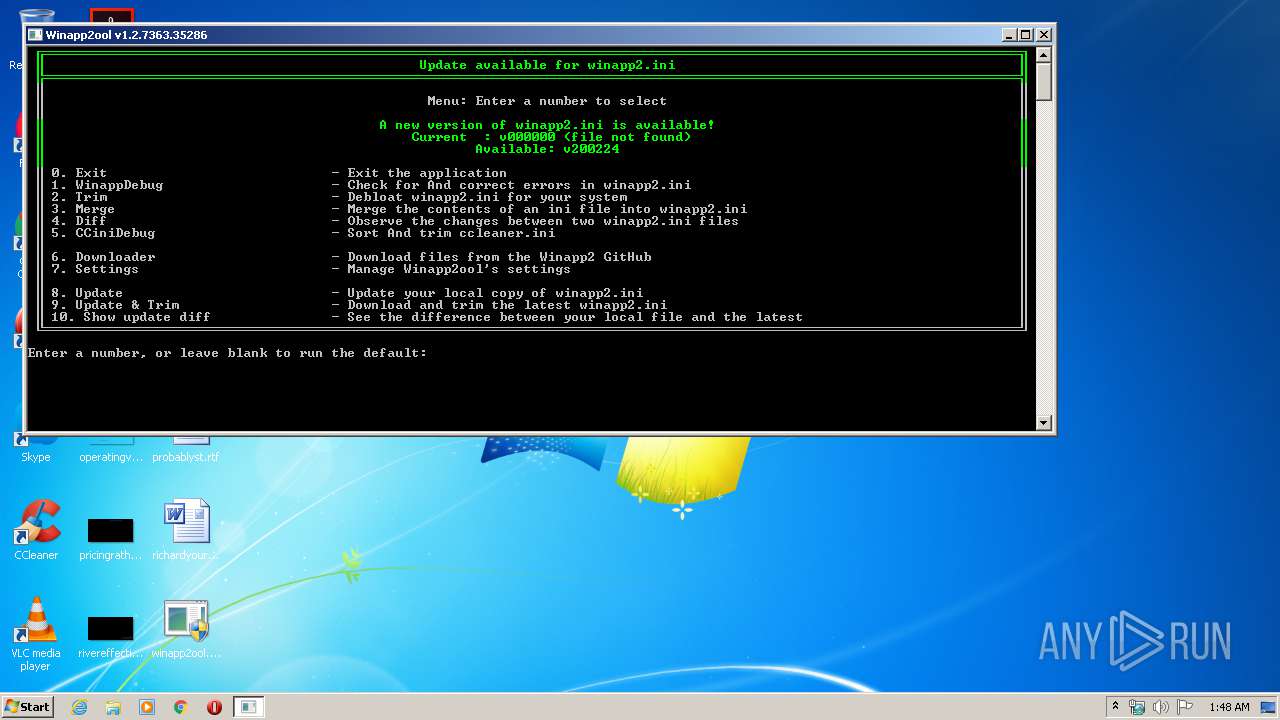Click 'Download files from the Winapp2 GitHub' description

point(499,257)
